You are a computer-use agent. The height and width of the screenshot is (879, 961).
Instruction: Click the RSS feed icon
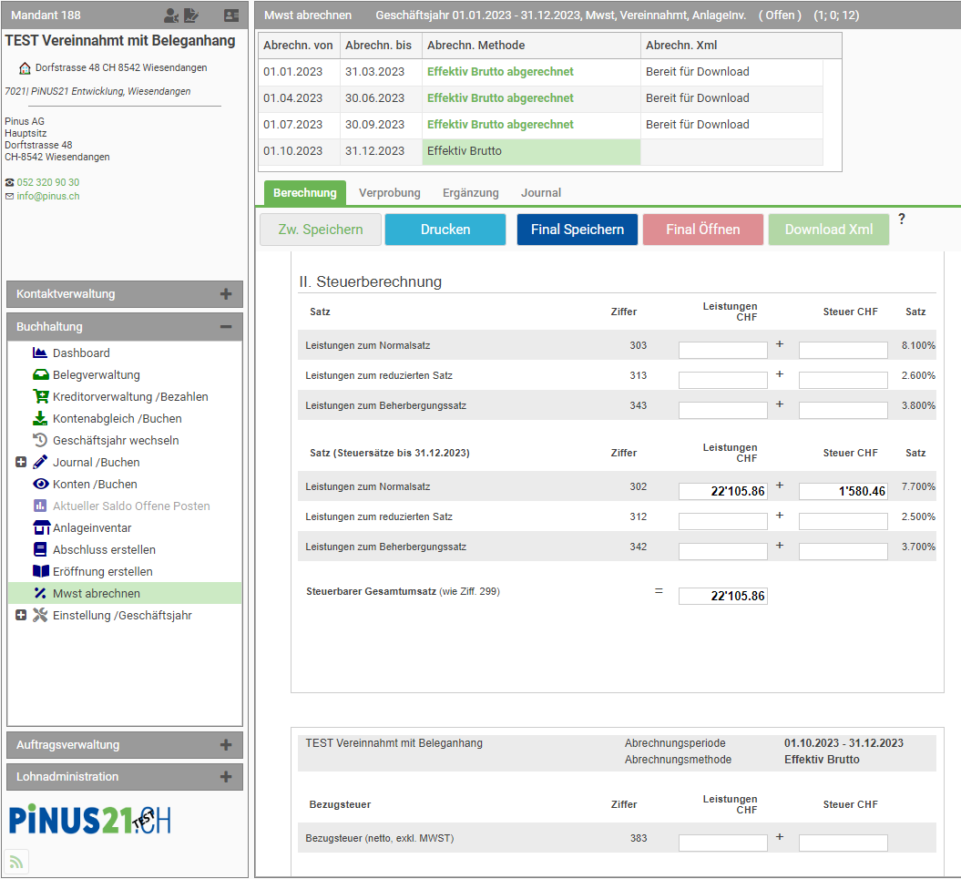click(x=16, y=862)
